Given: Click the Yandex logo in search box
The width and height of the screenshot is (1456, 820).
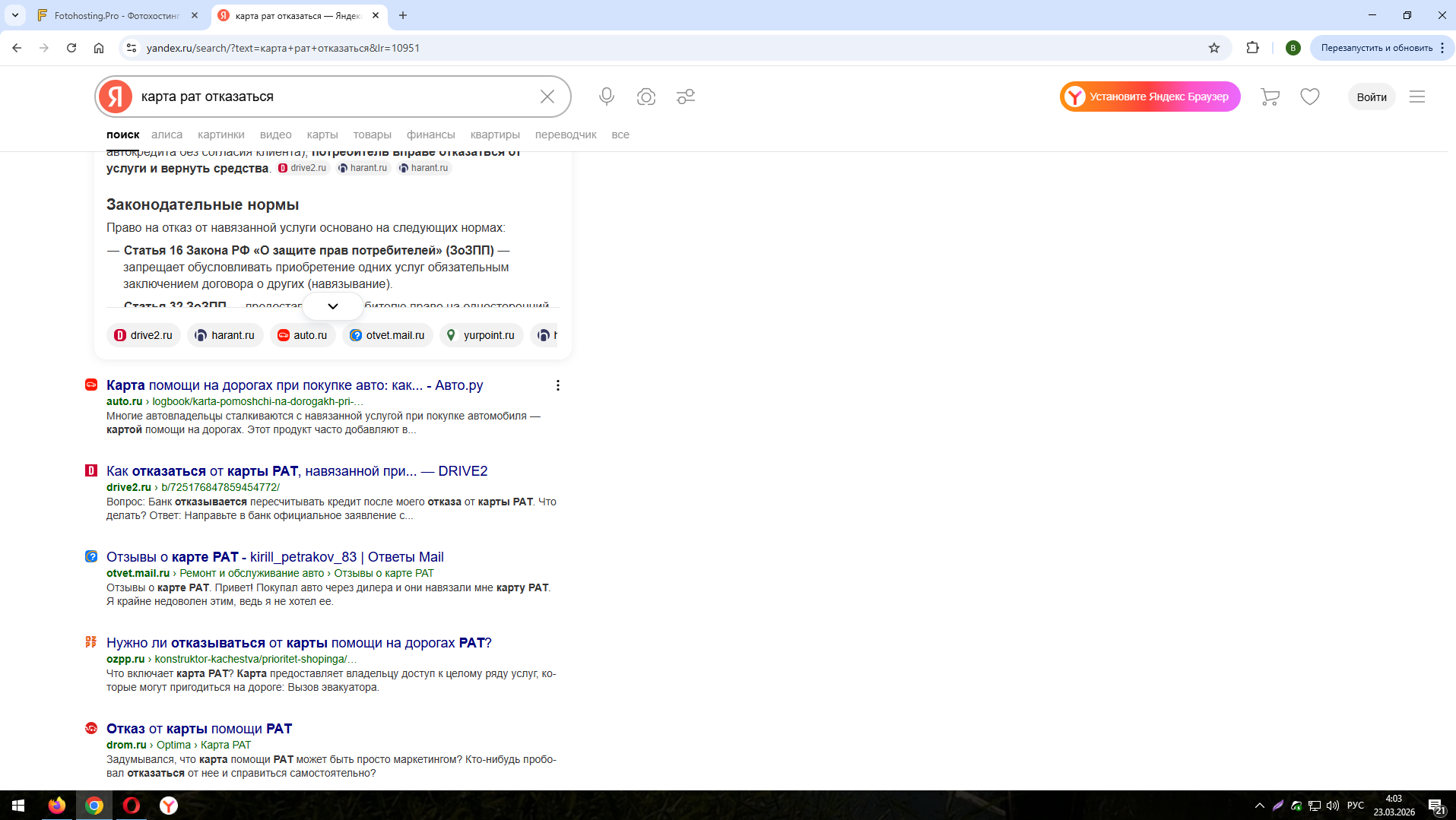Looking at the screenshot, I should [x=116, y=97].
